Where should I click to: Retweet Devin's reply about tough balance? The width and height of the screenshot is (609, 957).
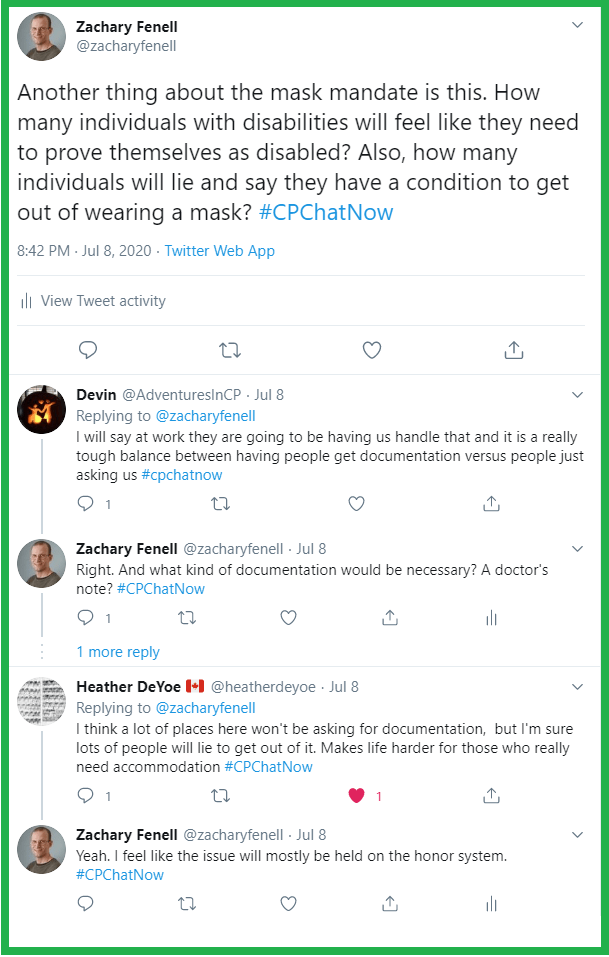[x=220, y=503]
